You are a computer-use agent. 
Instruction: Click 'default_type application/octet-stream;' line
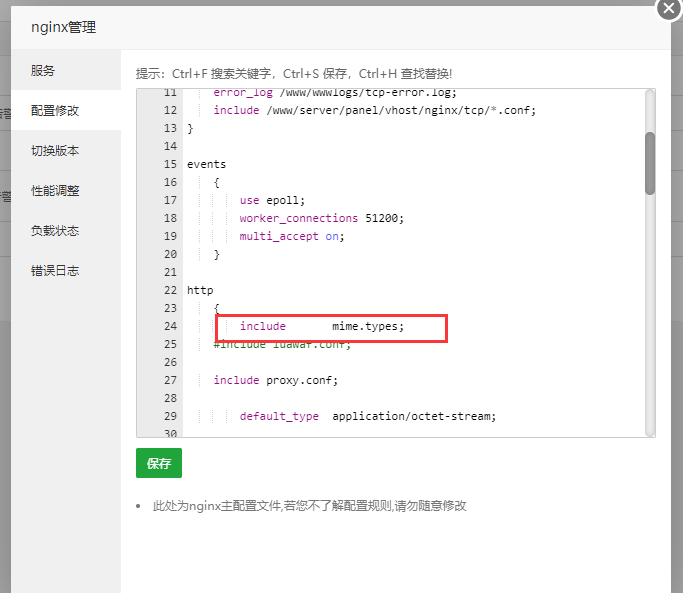point(368,416)
